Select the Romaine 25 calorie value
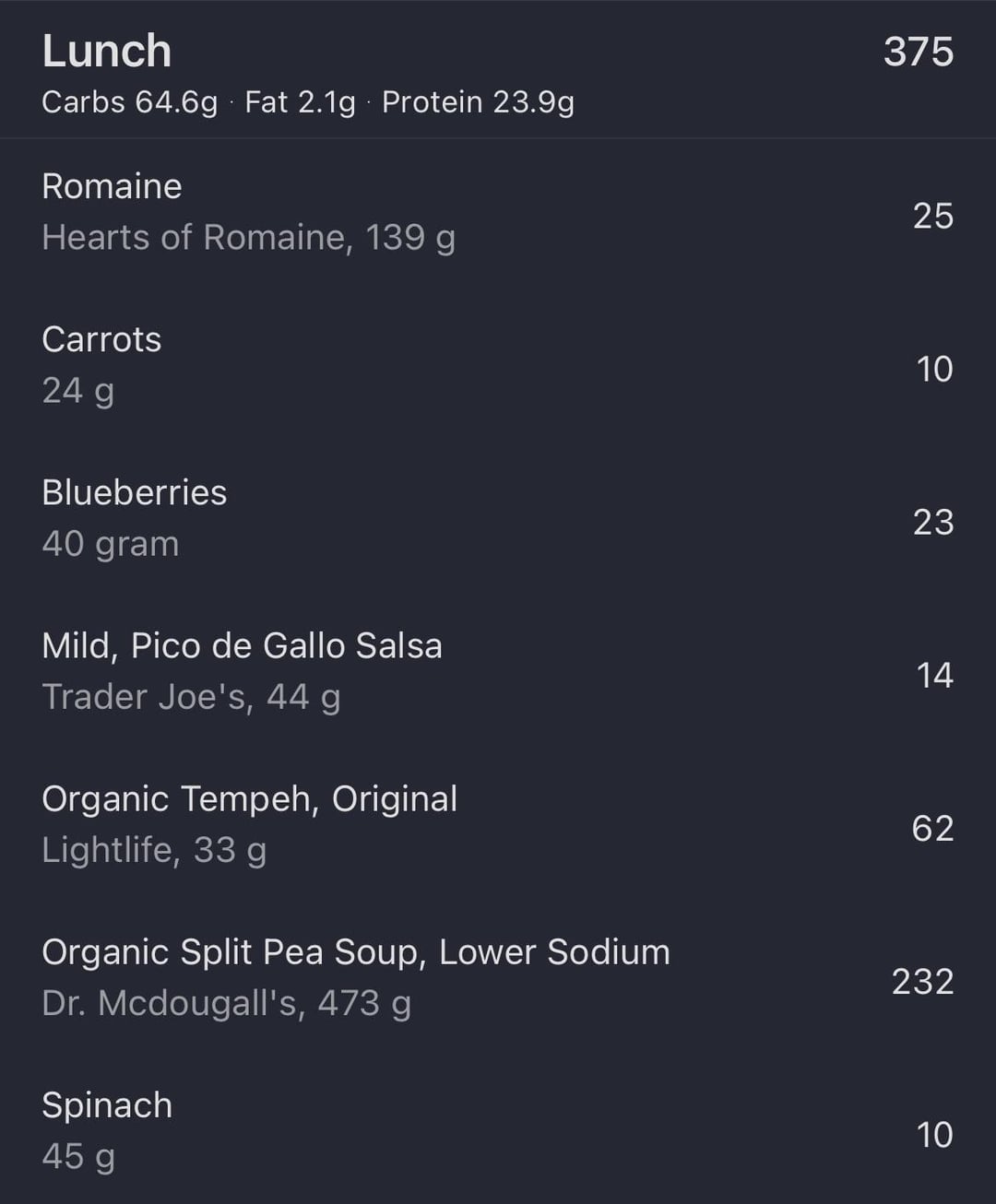The image size is (996, 1204). tap(932, 216)
